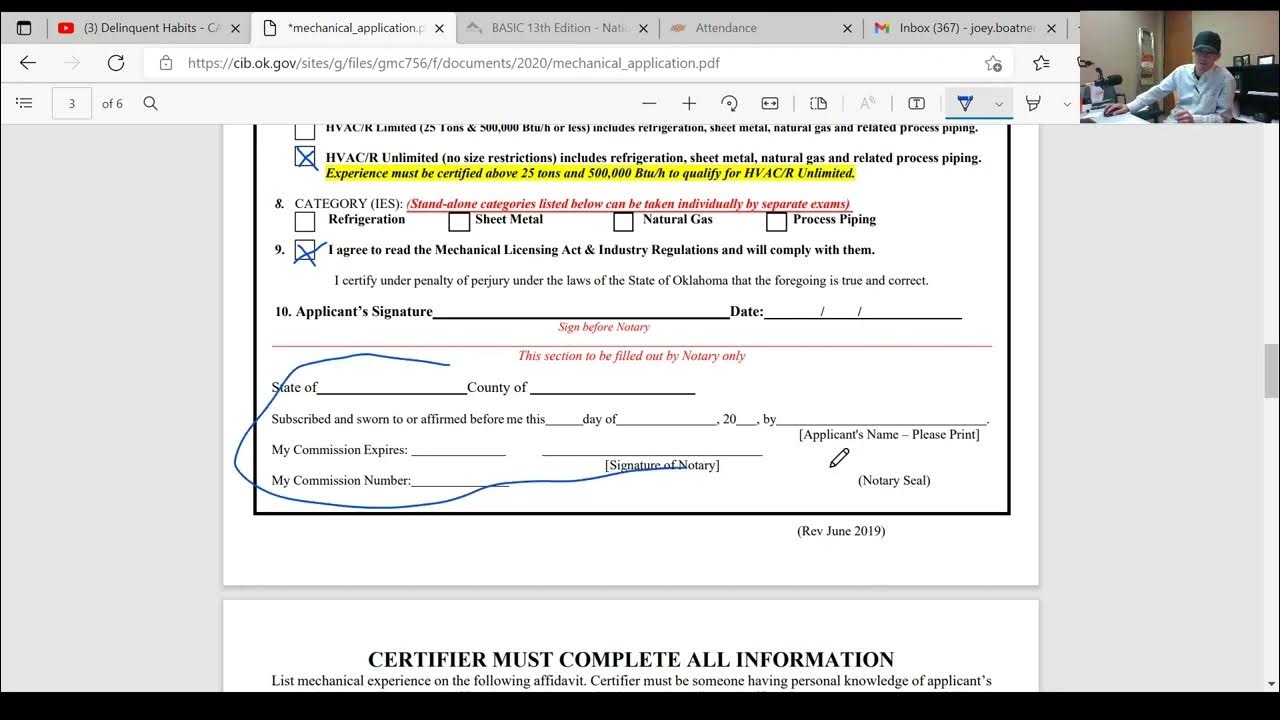
Task: Switch the page view layout icon
Action: pyautogui.click(x=818, y=103)
